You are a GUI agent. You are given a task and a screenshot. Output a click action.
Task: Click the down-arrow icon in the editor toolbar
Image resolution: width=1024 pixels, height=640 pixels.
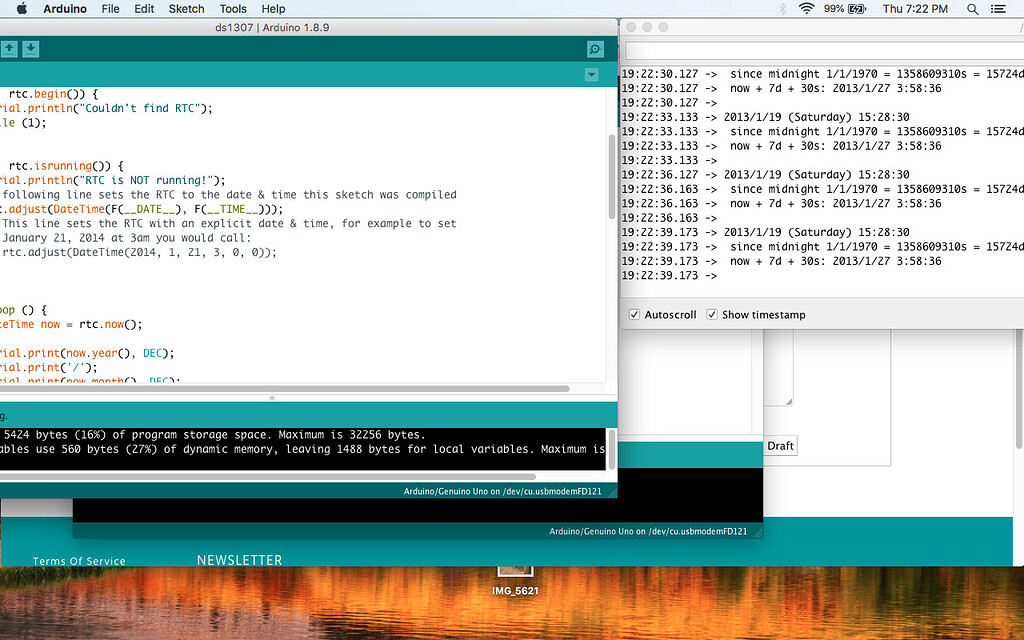click(x=30, y=48)
